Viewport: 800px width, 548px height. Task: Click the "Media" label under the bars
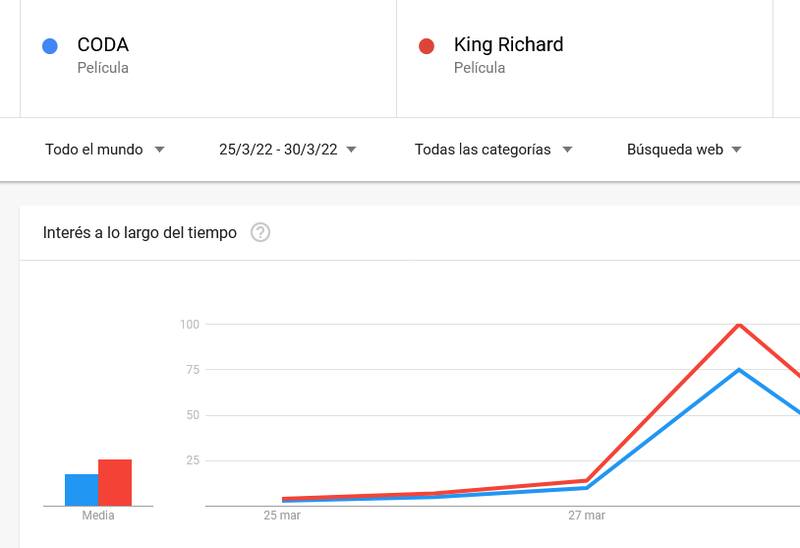[x=98, y=516]
